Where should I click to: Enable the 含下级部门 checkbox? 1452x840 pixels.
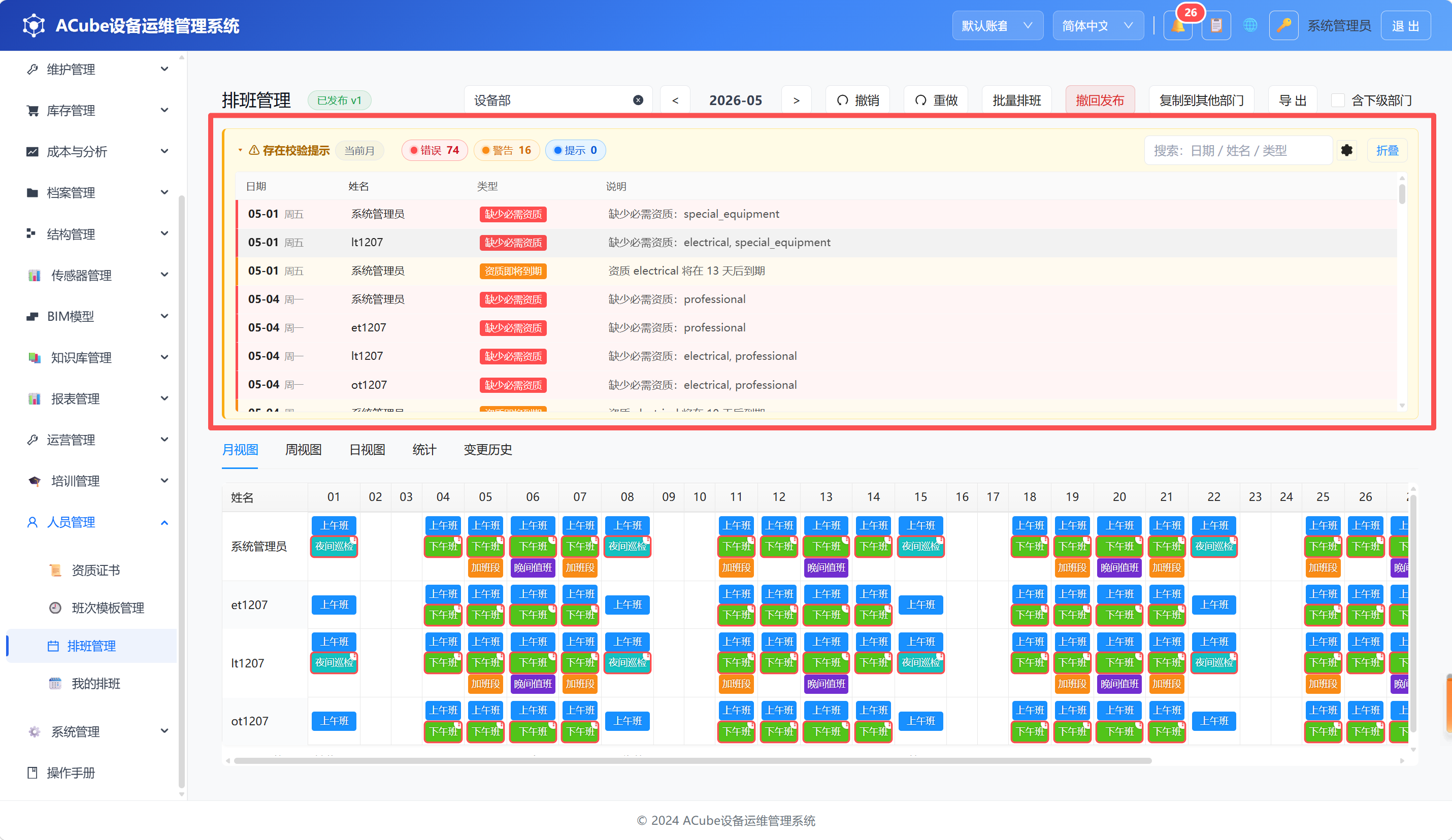coord(1338,100)
